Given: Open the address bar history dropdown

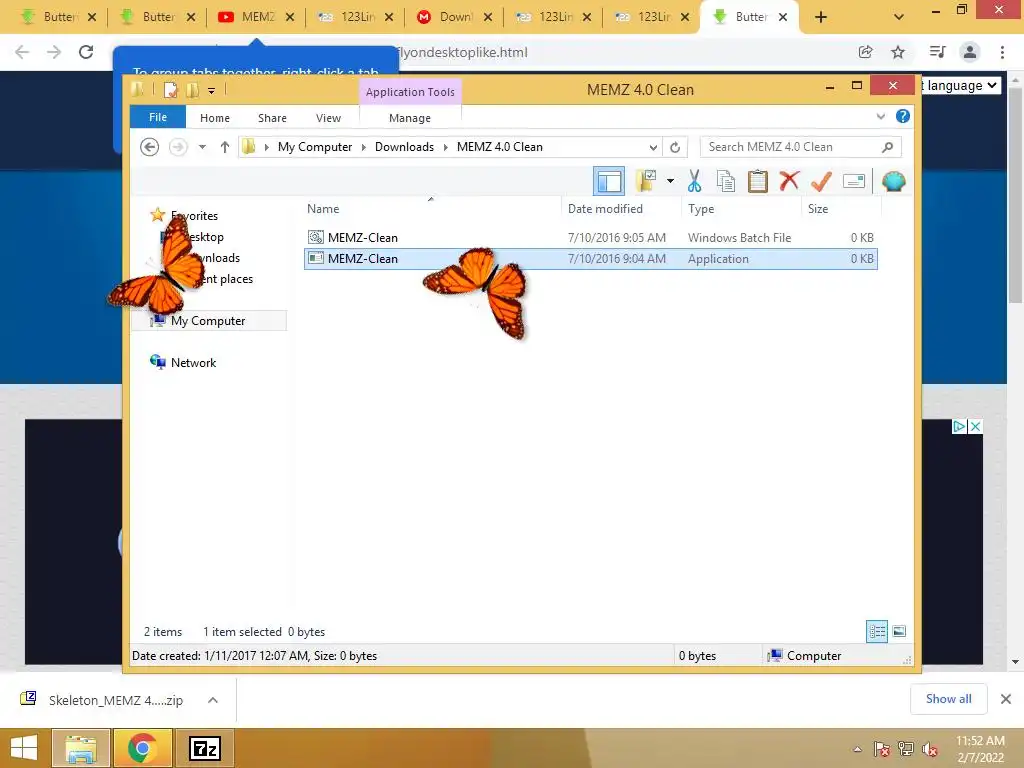Looking at the screenshot, I should pos(652,147).
